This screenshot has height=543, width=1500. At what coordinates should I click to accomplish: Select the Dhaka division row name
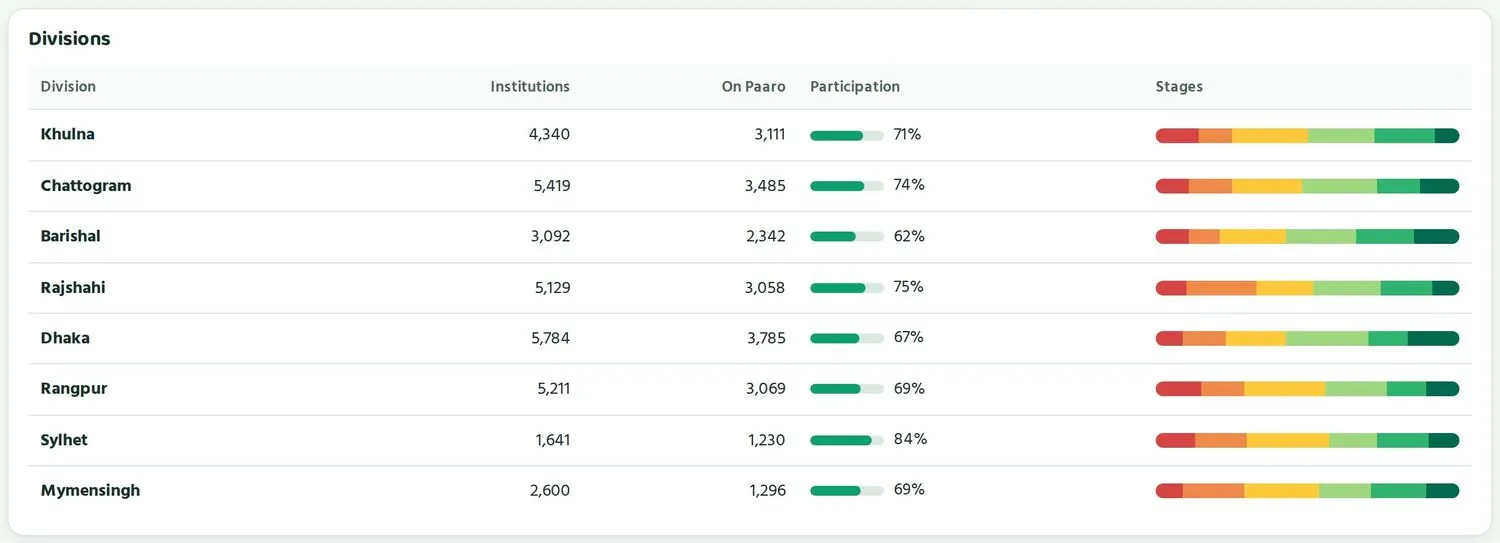(x=65, y=338)
